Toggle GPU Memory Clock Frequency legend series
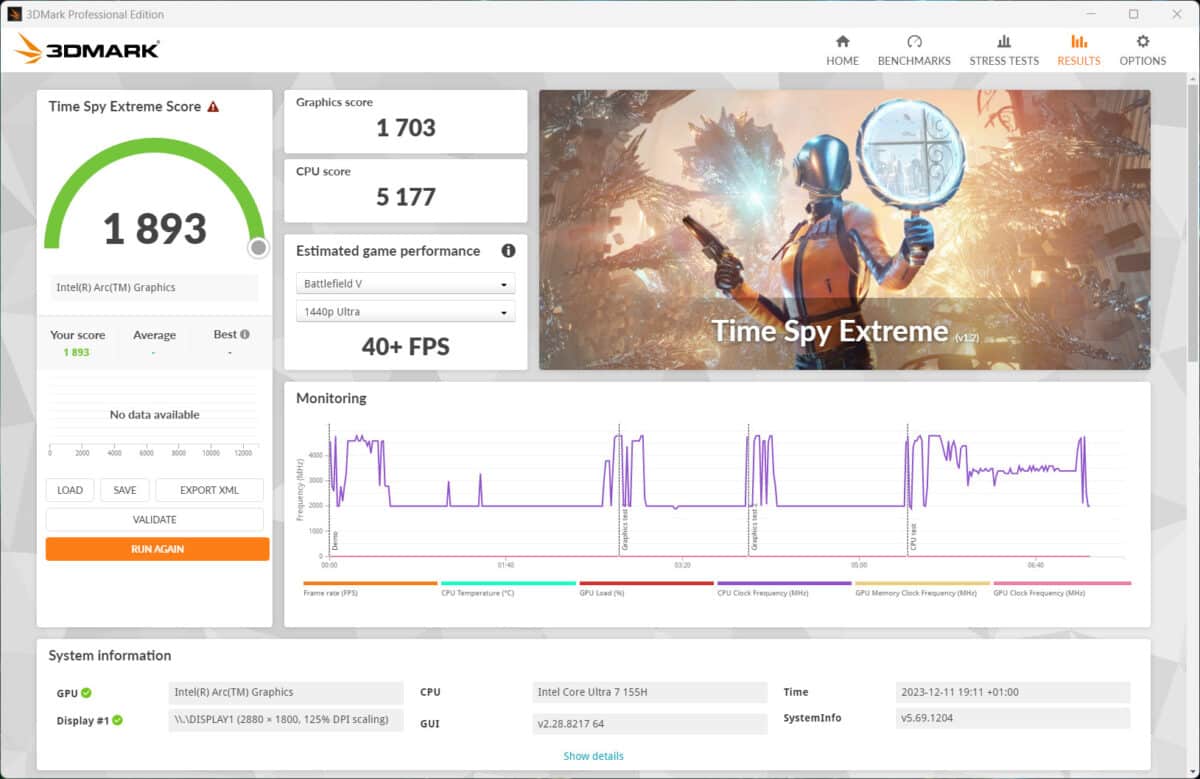This screenshot has height=779, width=1200. tap(922, 589)
